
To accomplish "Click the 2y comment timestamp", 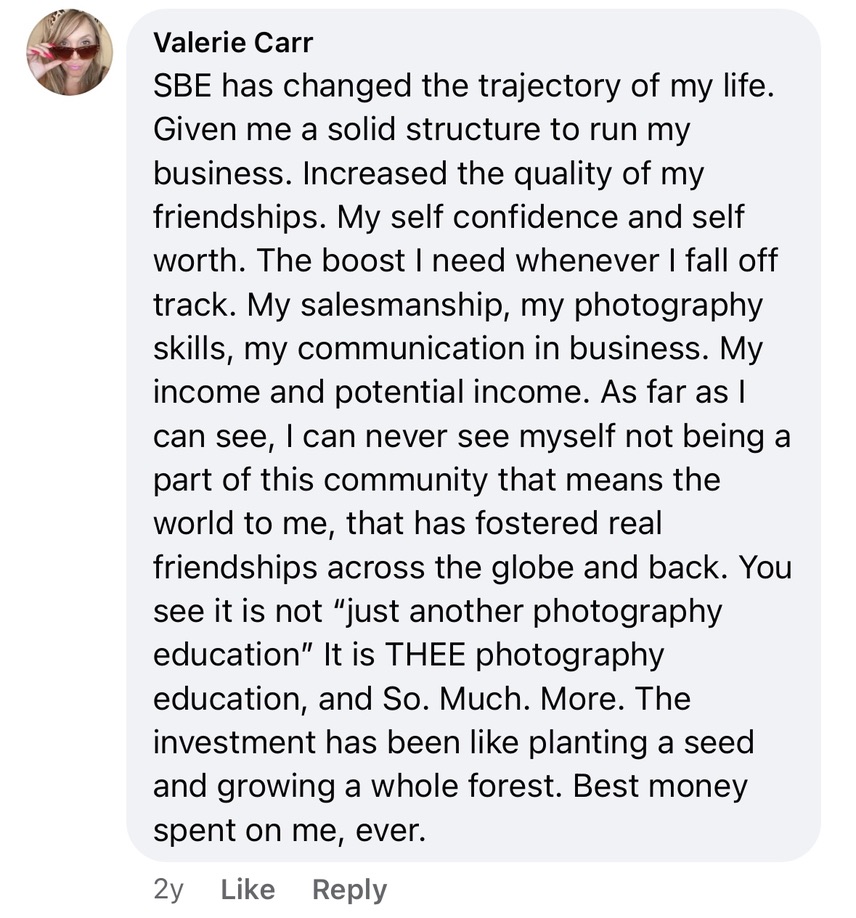I will pyautogui.click(x=169, y=889).
